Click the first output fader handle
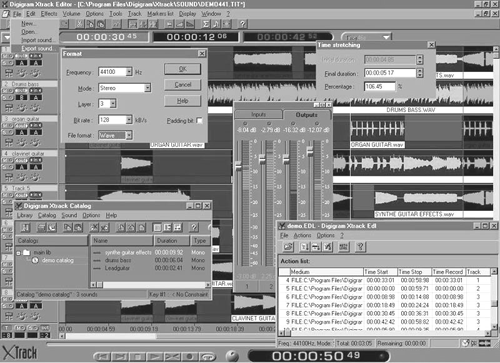 [238, 166]
